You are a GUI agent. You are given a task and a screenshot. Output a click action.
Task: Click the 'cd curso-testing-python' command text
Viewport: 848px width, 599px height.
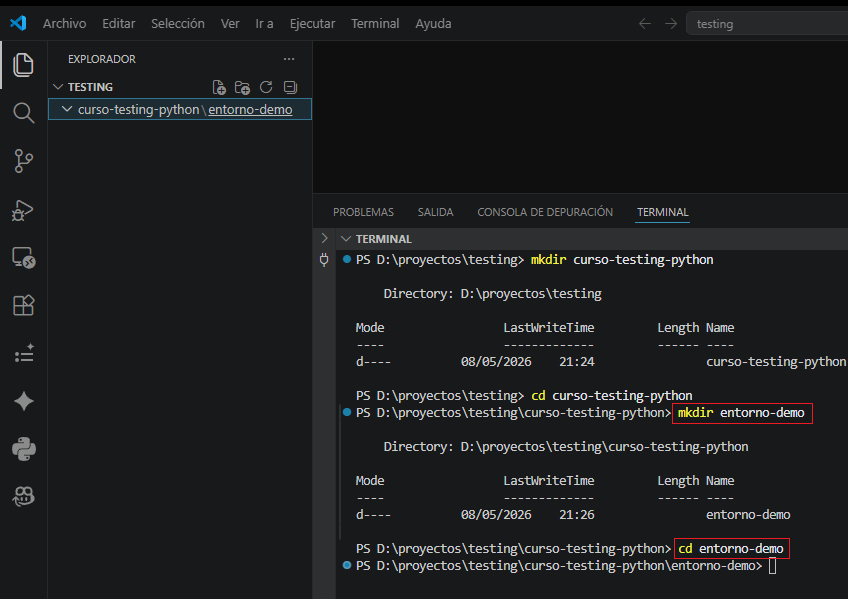click(x=612, y=396)
